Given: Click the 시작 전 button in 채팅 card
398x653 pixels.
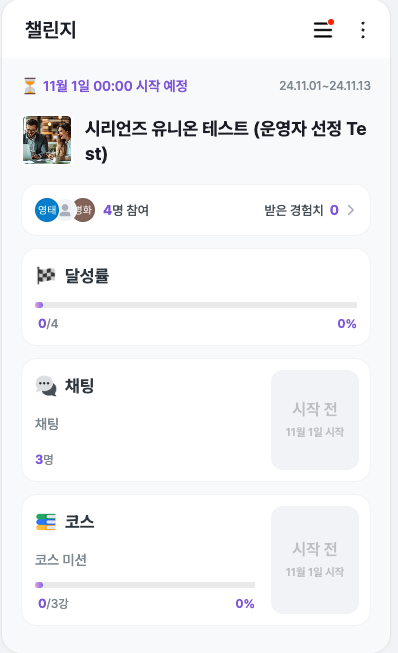Looking at the screenshot, I should click(315, 420).
